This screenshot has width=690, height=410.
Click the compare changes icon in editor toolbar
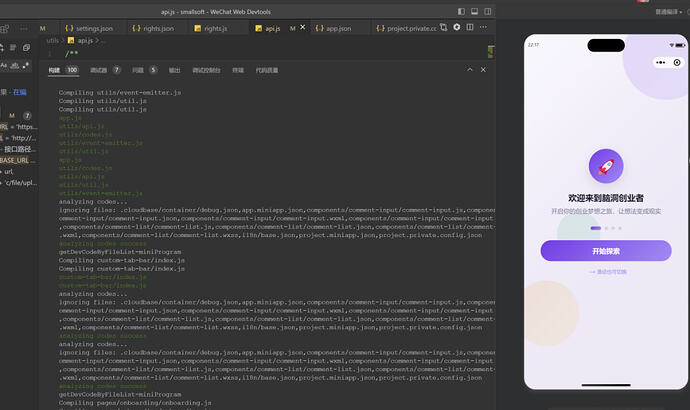444,27
